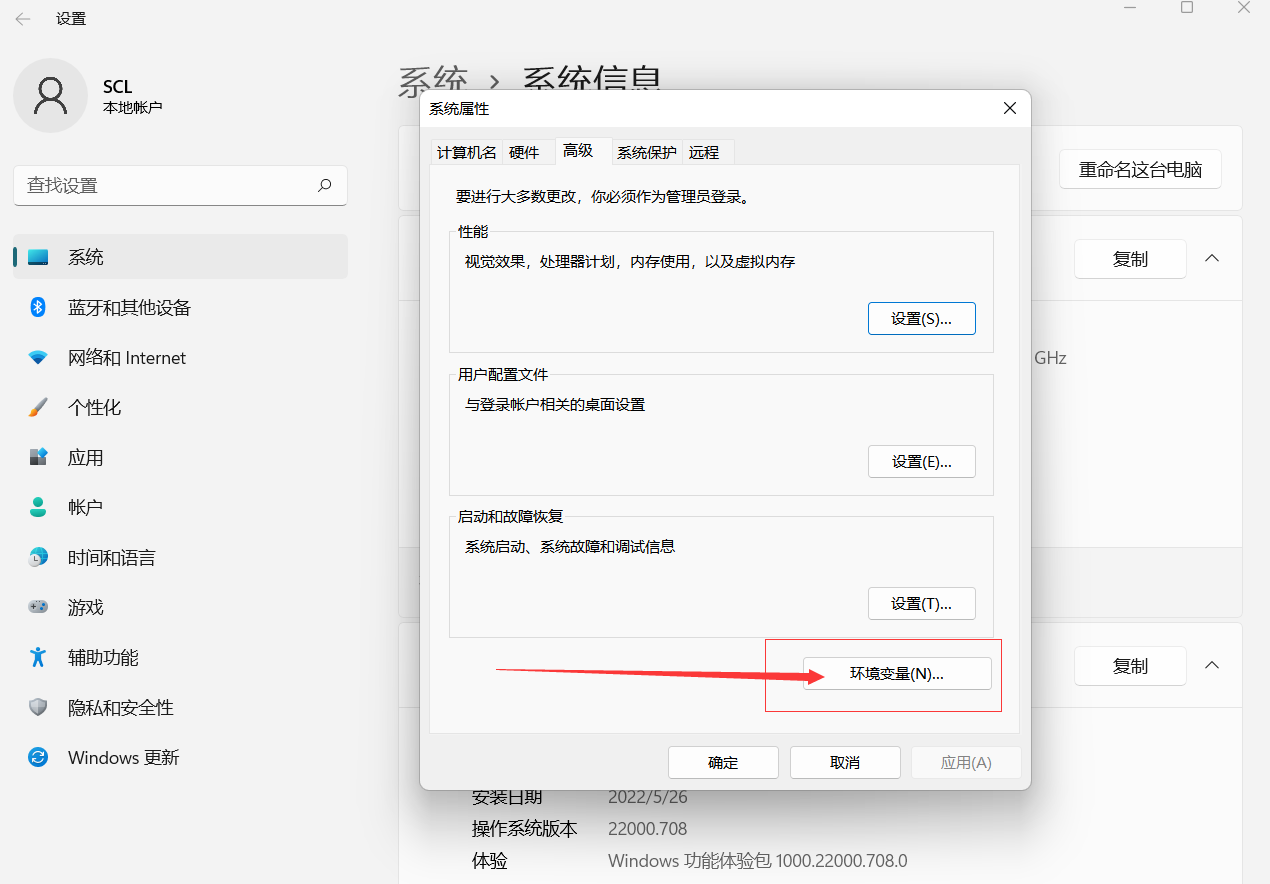Viewport: 1270px width, 884px height.
Task: Click the 本地帐户 label under SCL
Action: [x=132, y=107]
